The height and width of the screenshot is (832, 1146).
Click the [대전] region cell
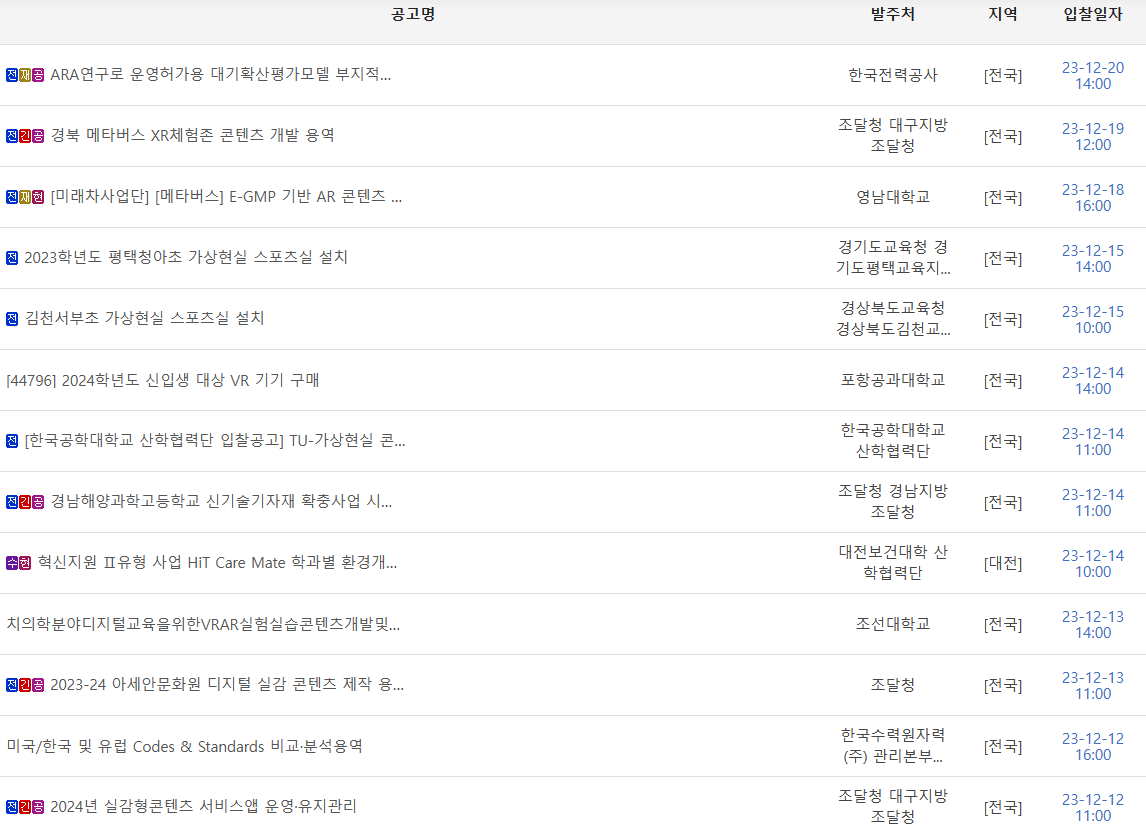(1003, 564)
